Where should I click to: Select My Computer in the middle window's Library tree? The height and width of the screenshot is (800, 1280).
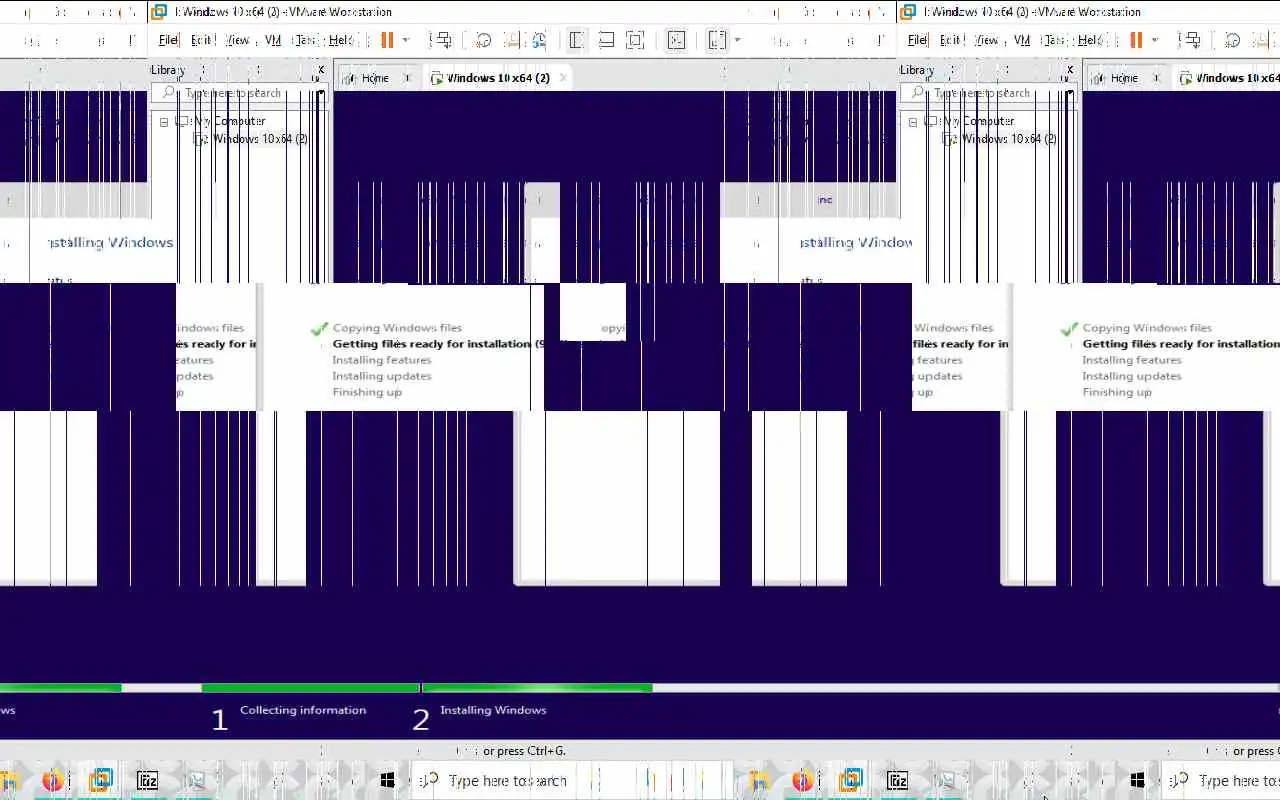click(229, 121)
